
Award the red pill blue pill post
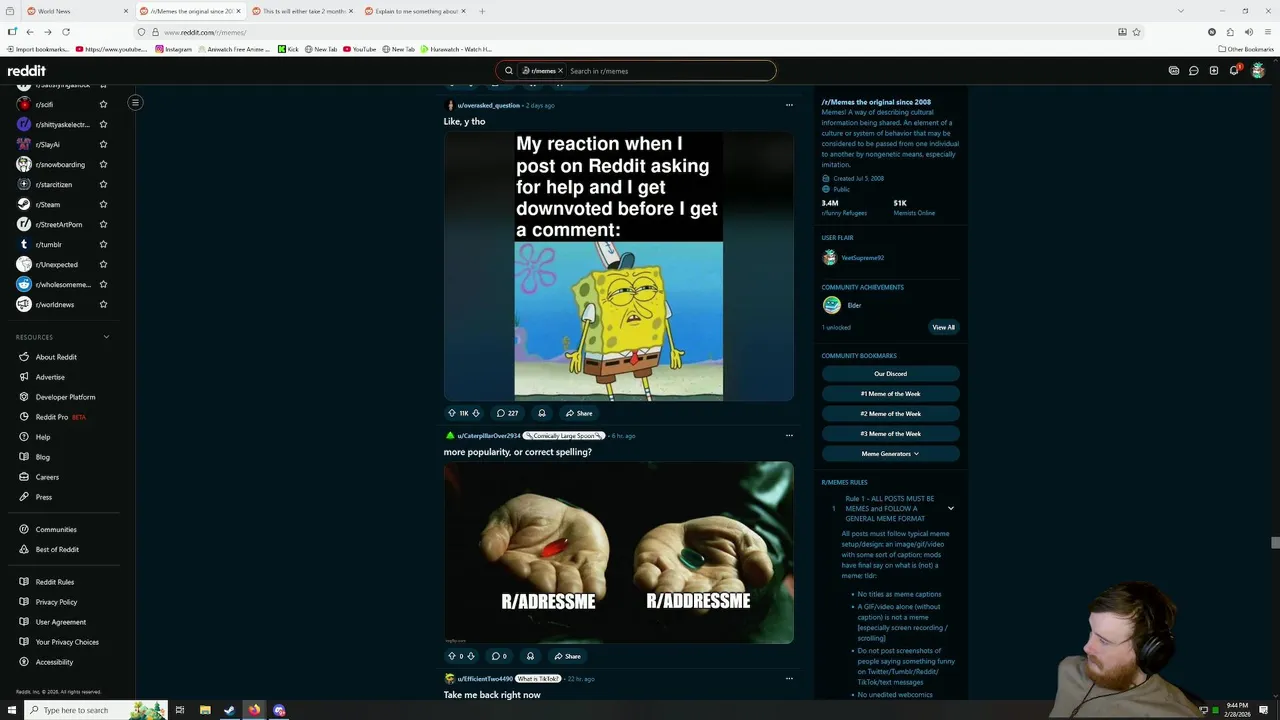coord(530,656)
